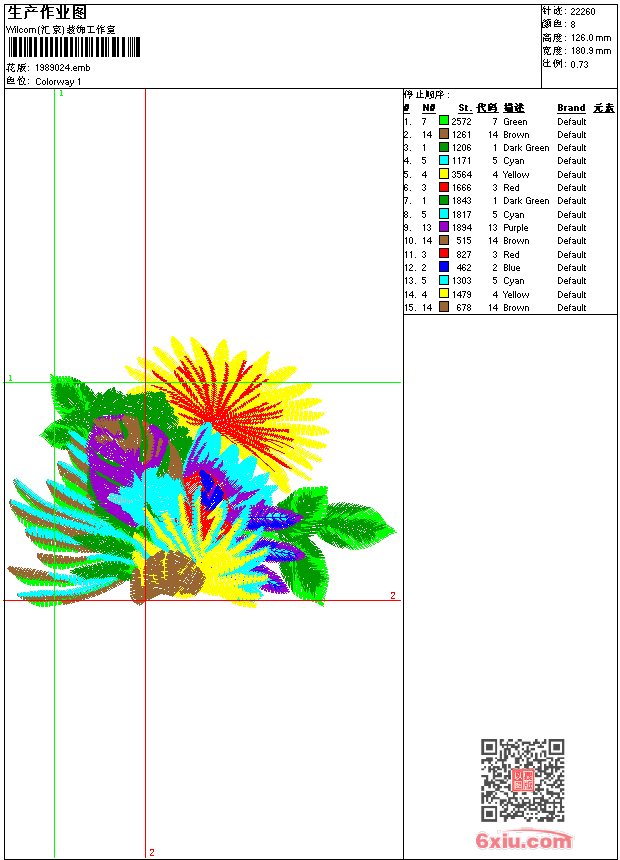Select the dark green swatch beside 1206
This screenshot has width=620, height=860.
click(x=444, y=147)
